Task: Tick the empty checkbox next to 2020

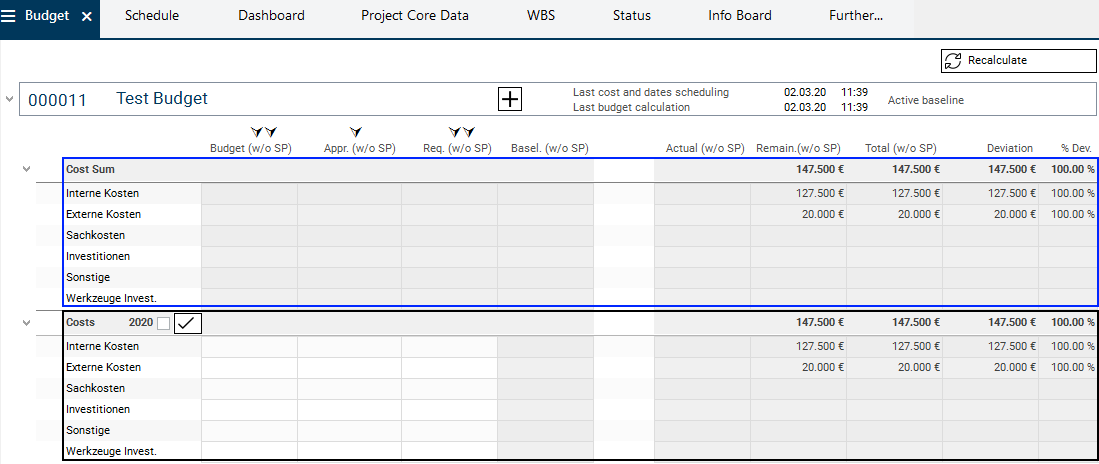Action: tap(164, 323)
